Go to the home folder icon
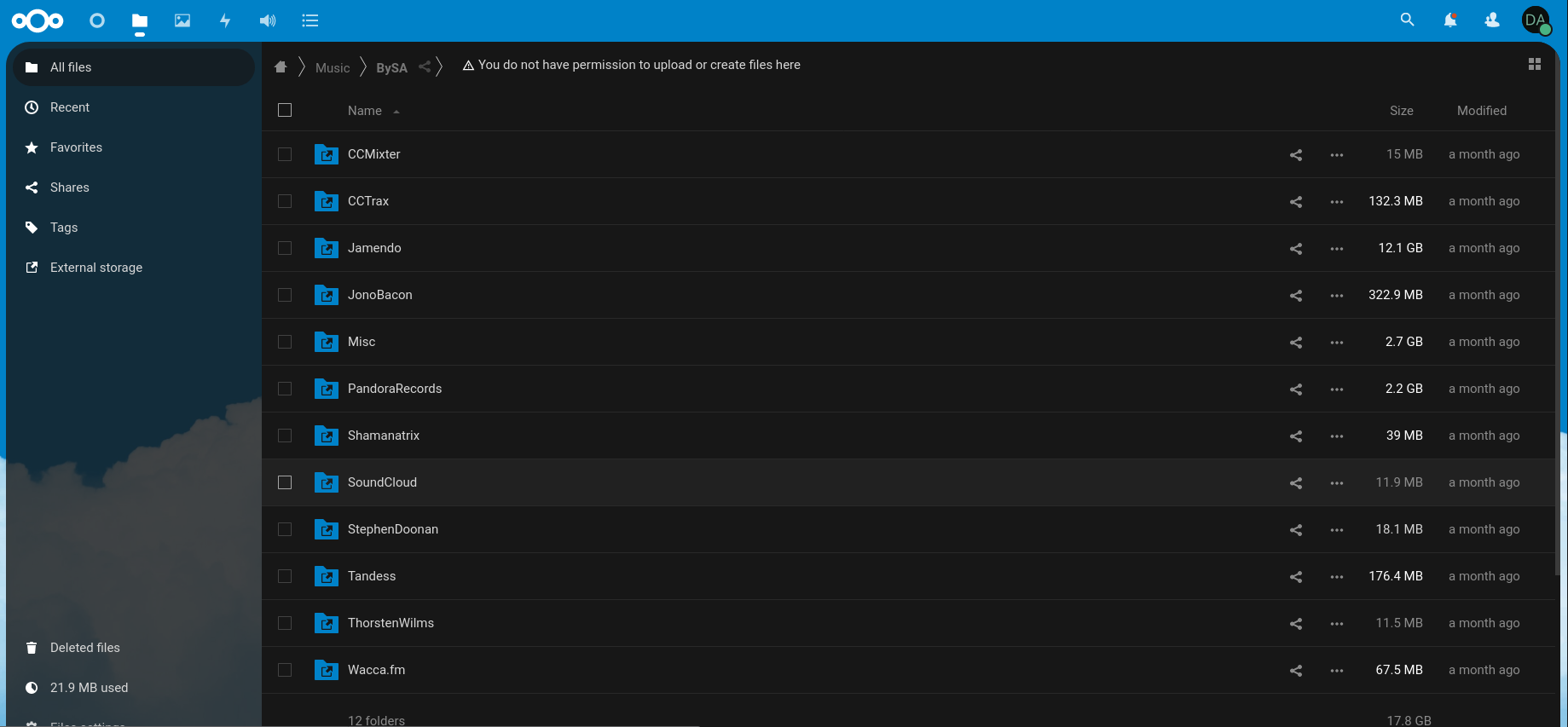The image size is (1568, 727). [x=281, y=67]
